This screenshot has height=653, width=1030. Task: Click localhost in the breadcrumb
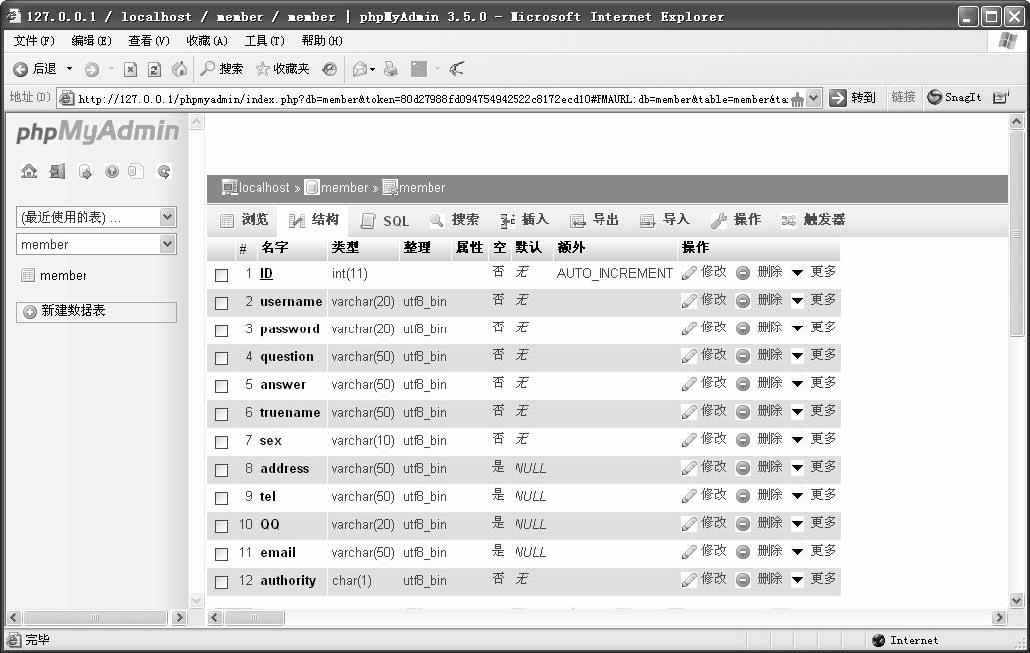pos(263,188)
